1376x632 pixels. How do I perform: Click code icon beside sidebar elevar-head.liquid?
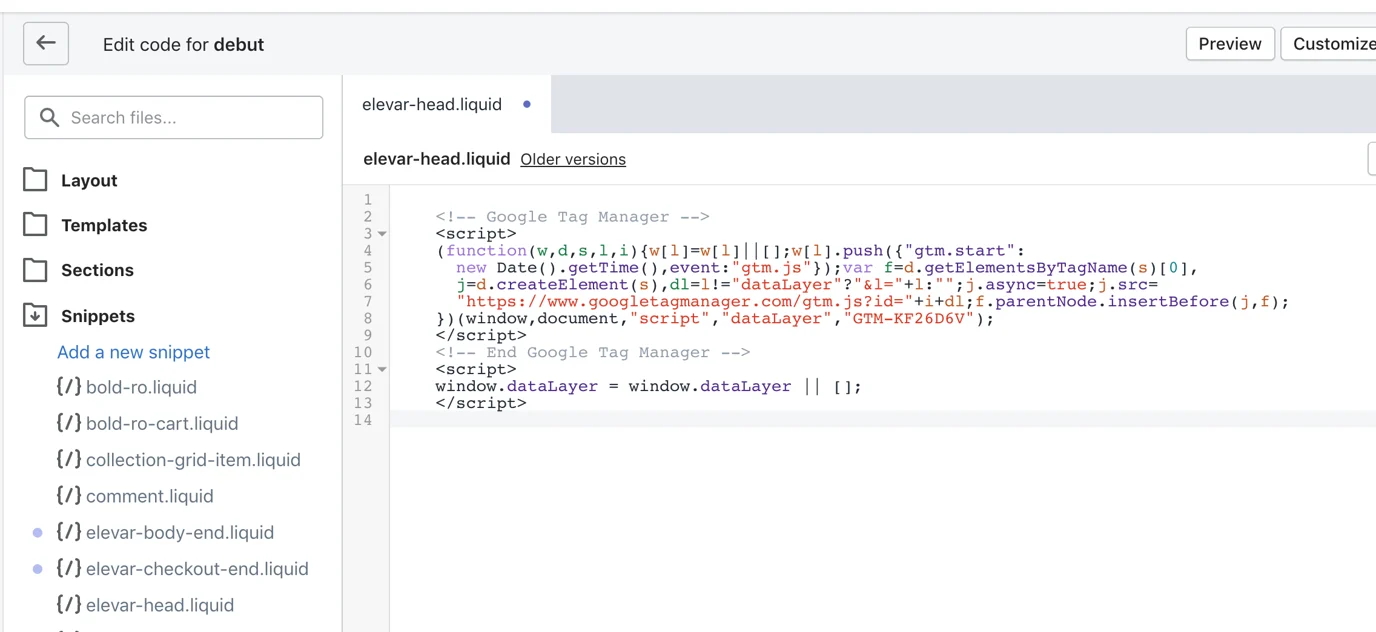[68, 605]
